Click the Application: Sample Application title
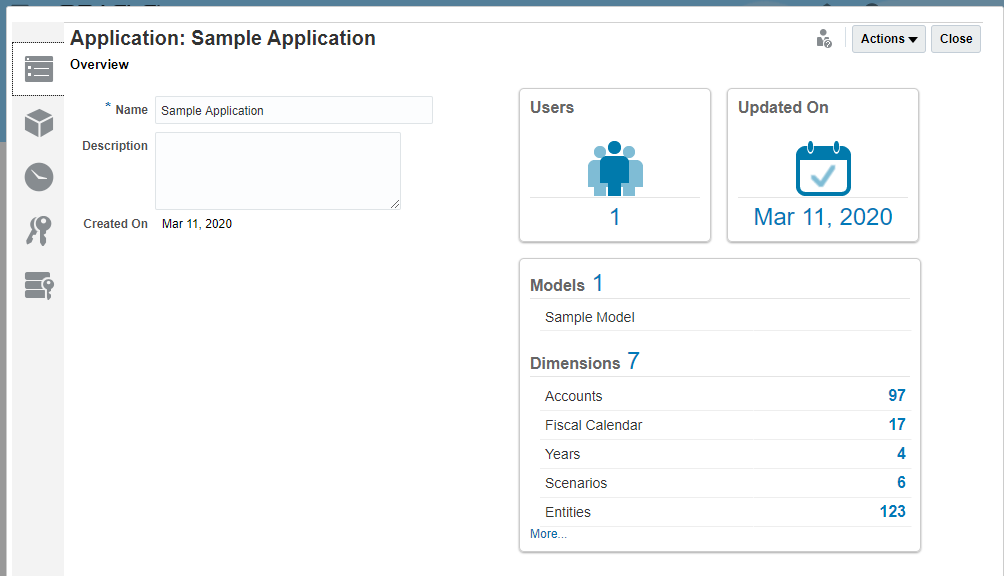This screenshot has width=1004, height=576. point(223,38)
